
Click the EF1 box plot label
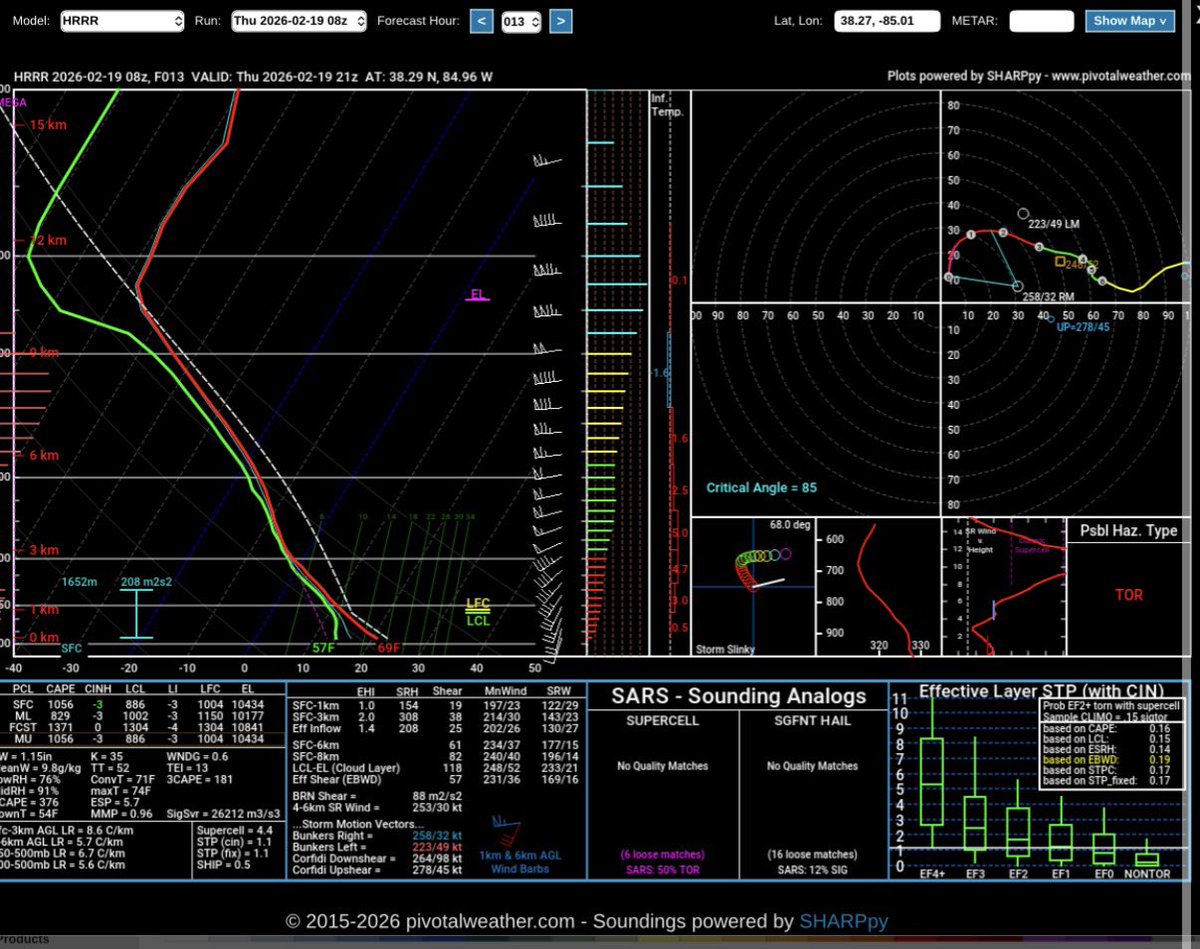pos(1061,873)
